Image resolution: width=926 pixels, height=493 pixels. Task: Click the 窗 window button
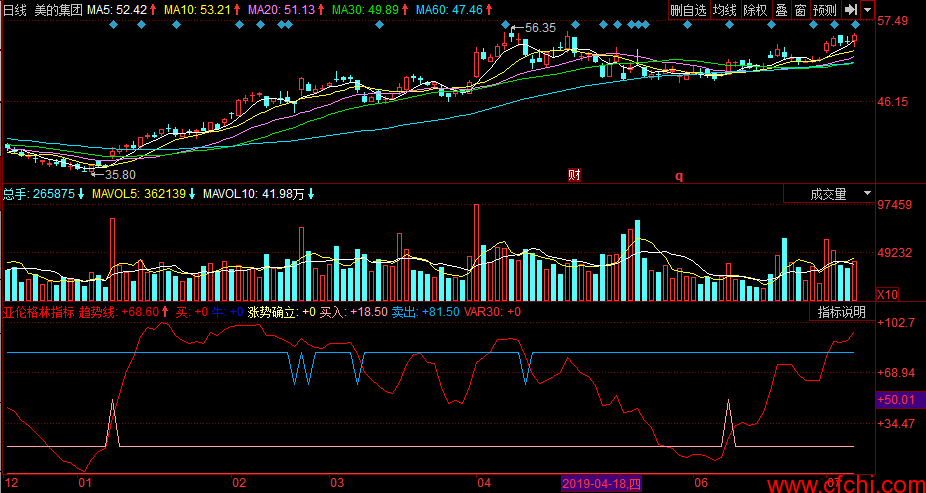coord(800,9)
